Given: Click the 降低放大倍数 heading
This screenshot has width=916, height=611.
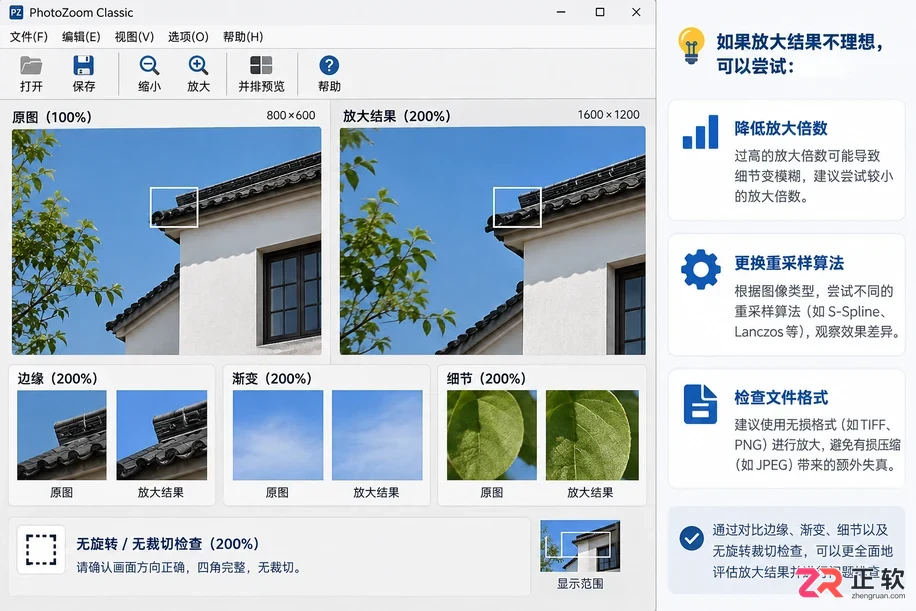Looking at the screenshot, I should point(781,129).
